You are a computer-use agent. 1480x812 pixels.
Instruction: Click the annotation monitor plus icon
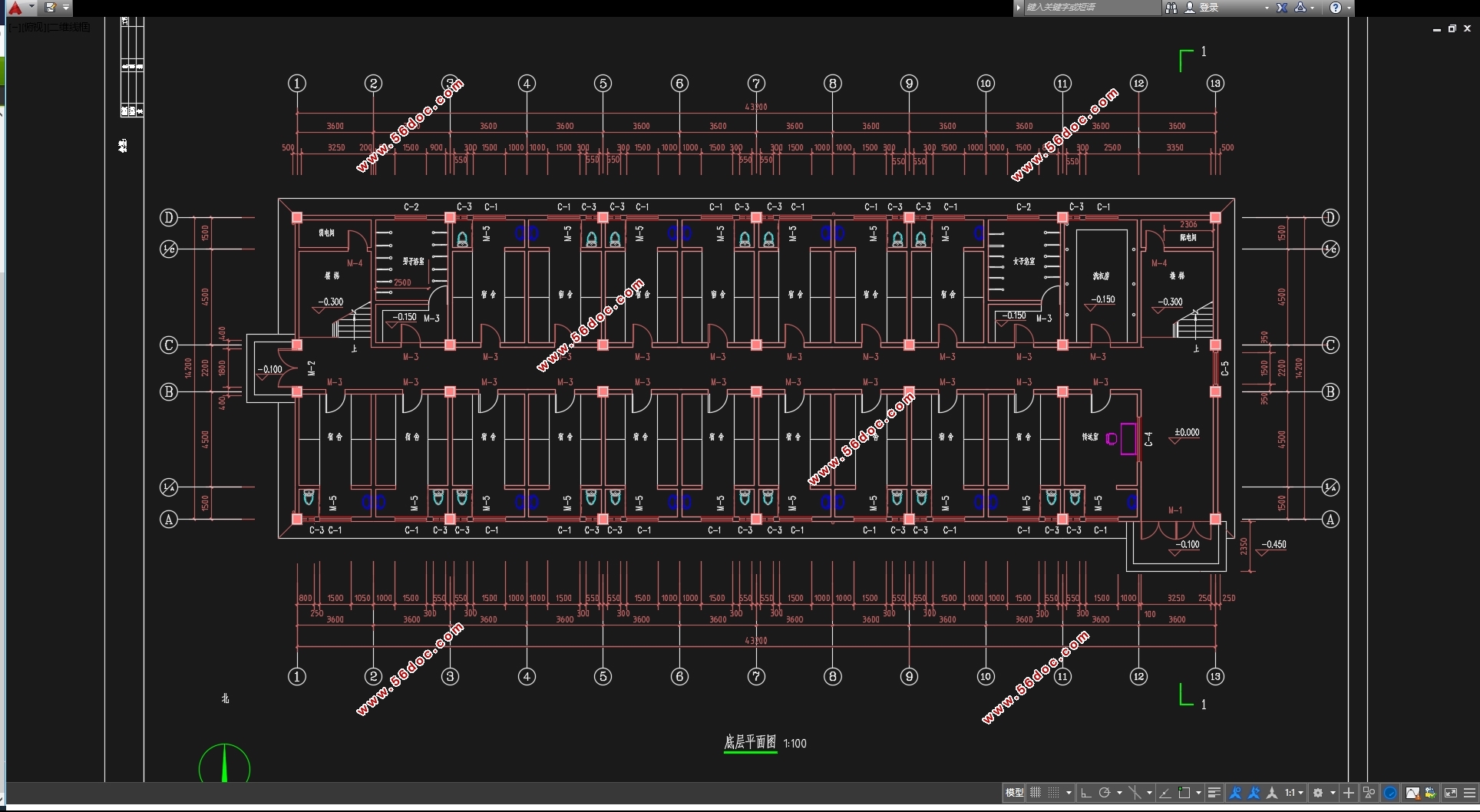(1349, 793)
